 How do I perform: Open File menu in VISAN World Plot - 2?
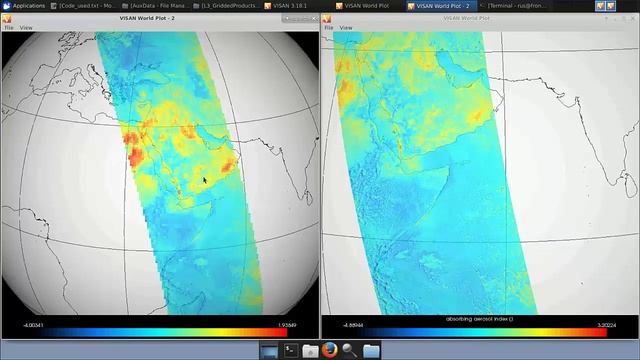point(9,28)
